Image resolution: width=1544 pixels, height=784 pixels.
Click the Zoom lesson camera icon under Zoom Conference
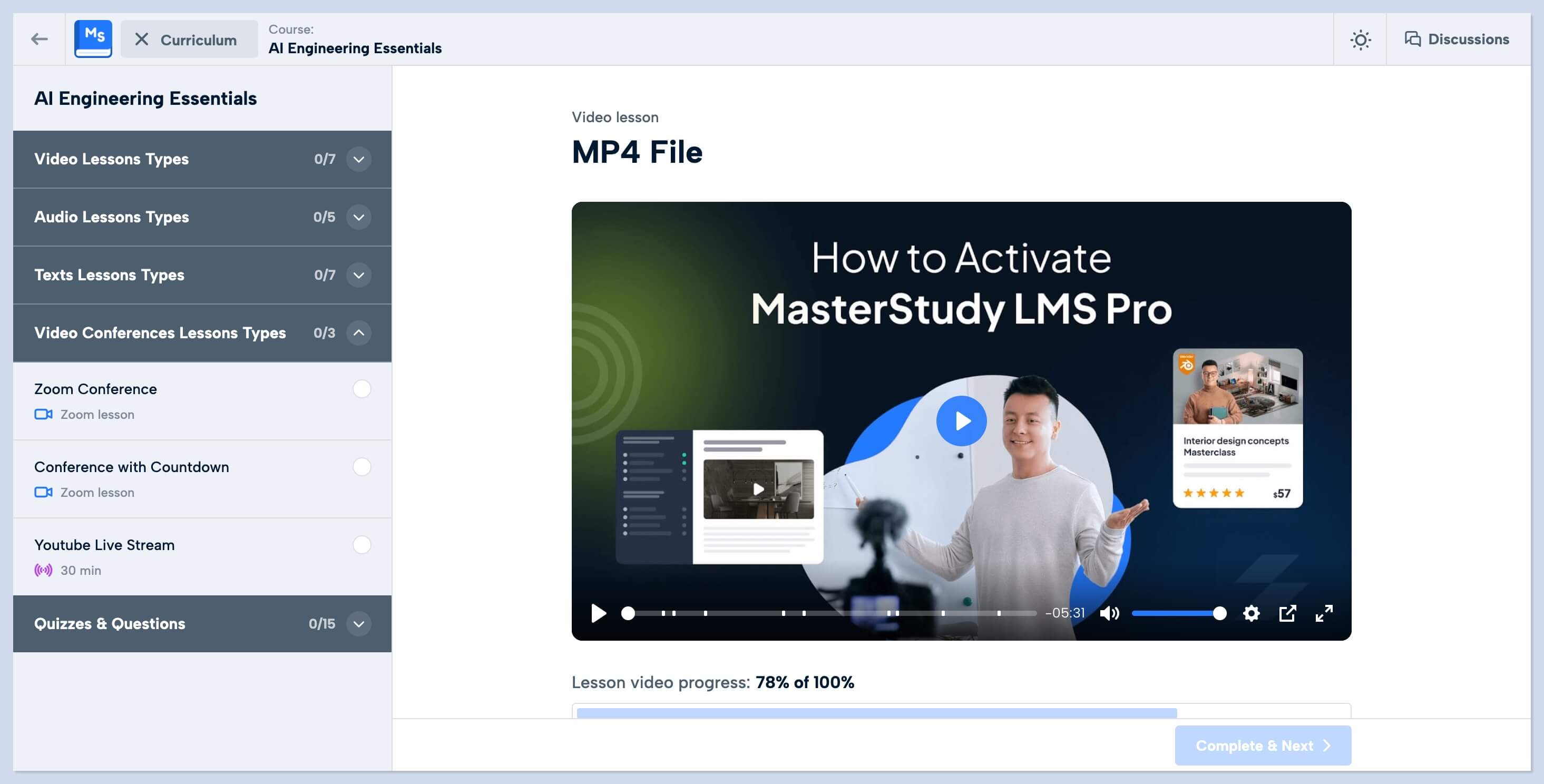coord(43,414)
